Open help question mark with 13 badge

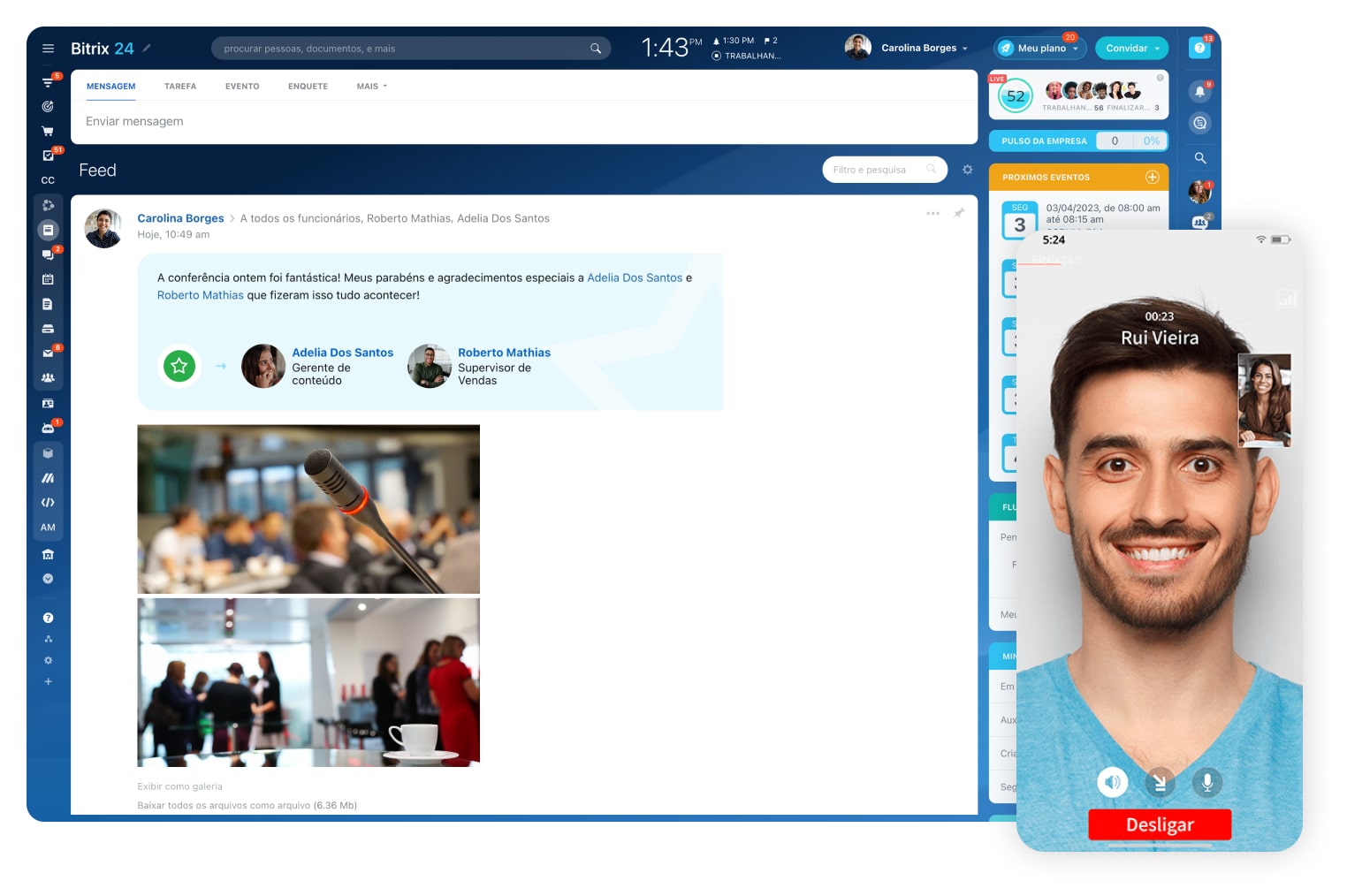coord(1199,48)
